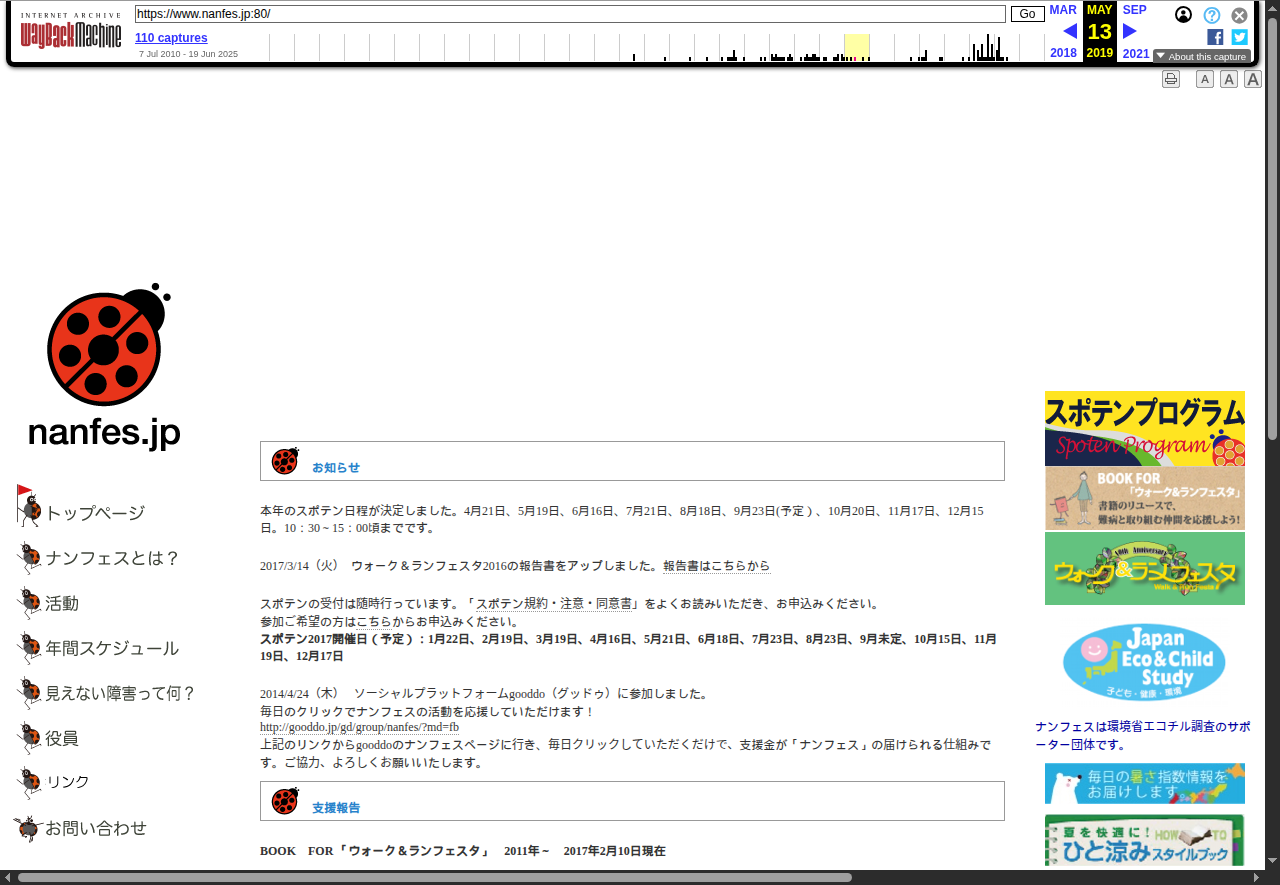The height and width of the screenshot is (885, 1280).
Task: Click the Wayback Machine logo
Action: [70, 32]
